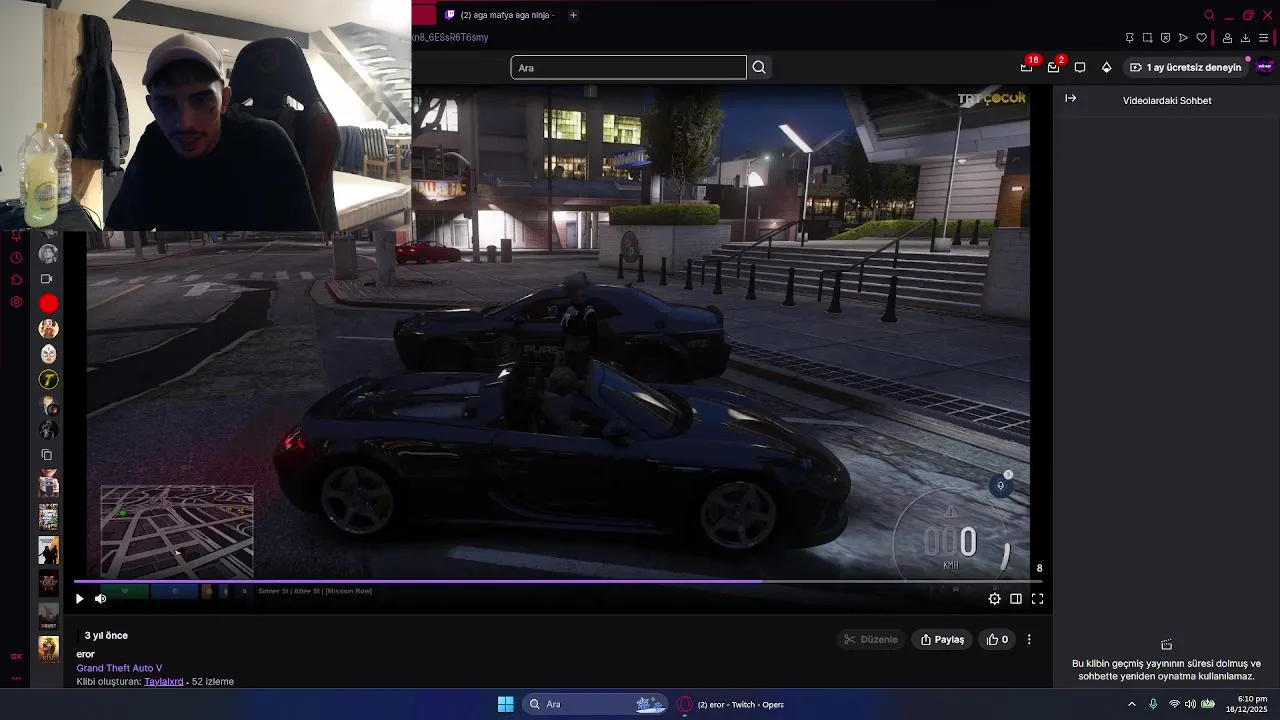The image size is (1280, 720).
Task: Open clip creator Taylalxrd link
Action: (164, 682)
